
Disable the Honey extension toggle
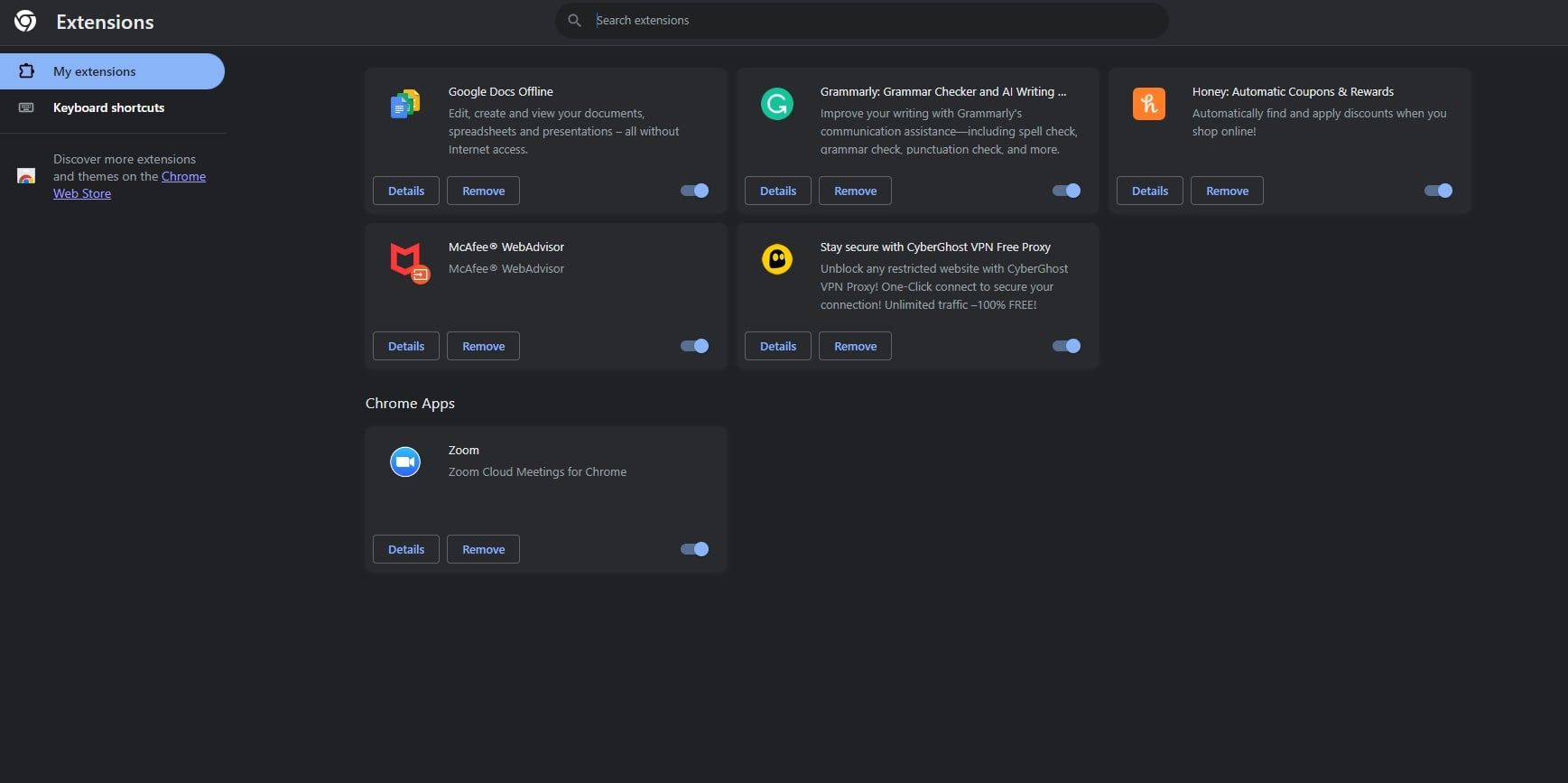tap(1438, 191)
